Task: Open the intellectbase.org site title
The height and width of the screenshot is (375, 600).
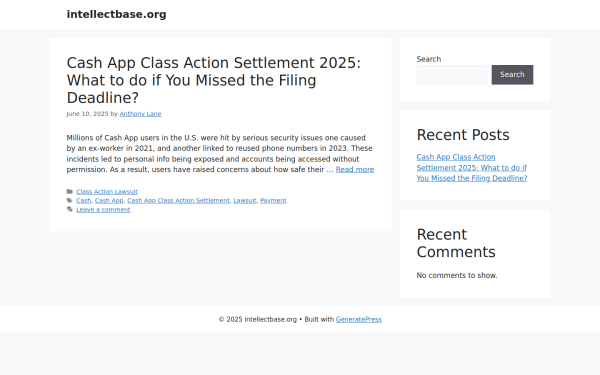Action: (116, 15)
